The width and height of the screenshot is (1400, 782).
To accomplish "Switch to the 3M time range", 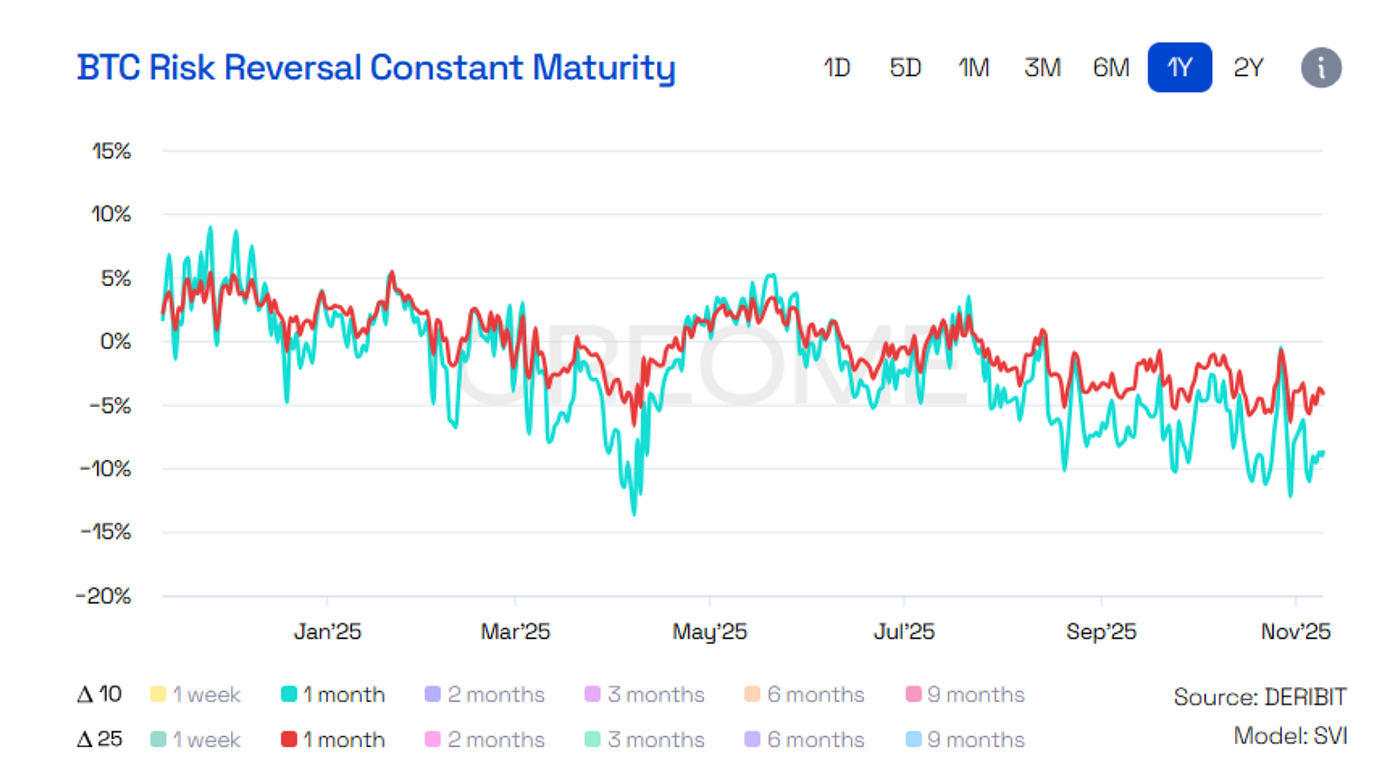I will pos(1042,68).
